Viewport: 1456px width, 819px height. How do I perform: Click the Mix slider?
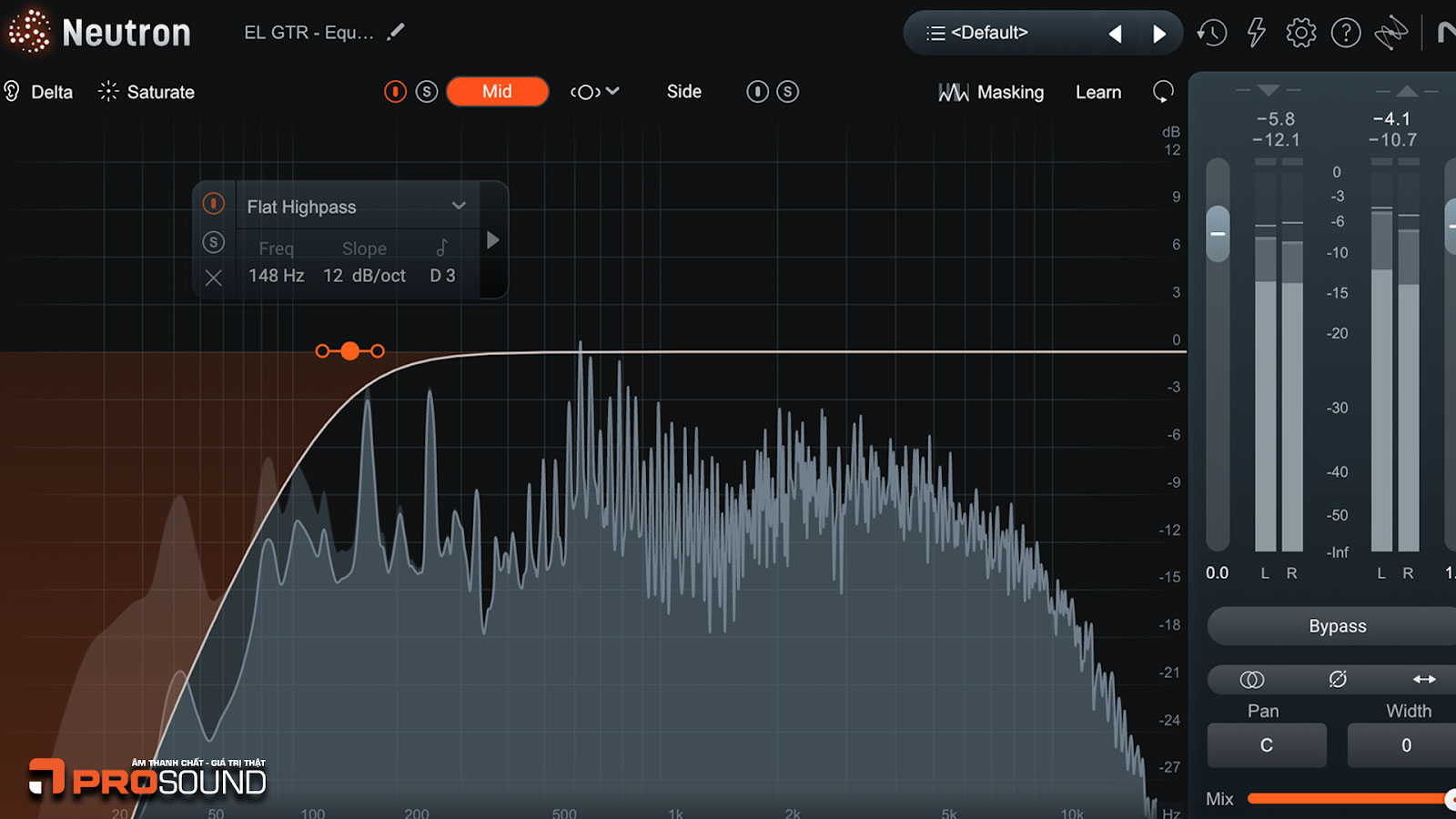tap(1347, 799)
